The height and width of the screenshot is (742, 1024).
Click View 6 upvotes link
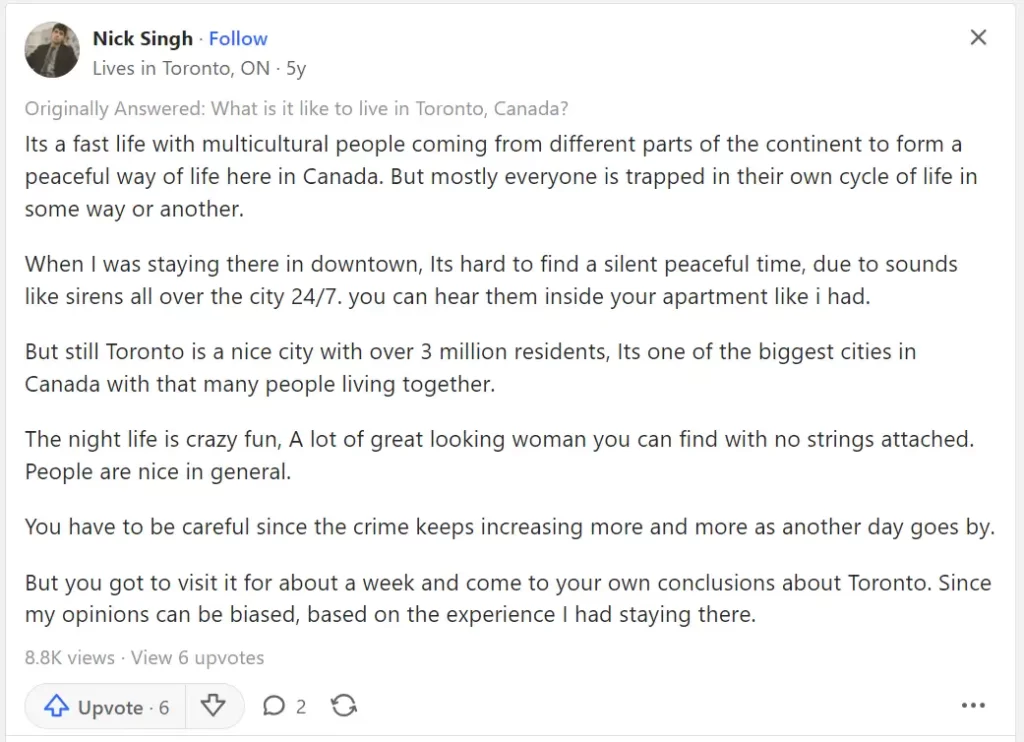[x=197, y=658]
